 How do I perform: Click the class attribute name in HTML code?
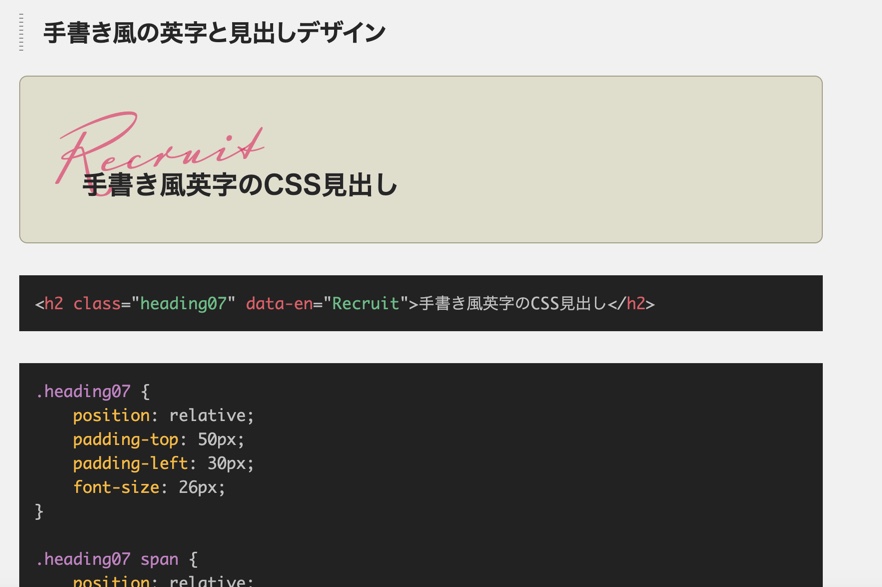96,304
